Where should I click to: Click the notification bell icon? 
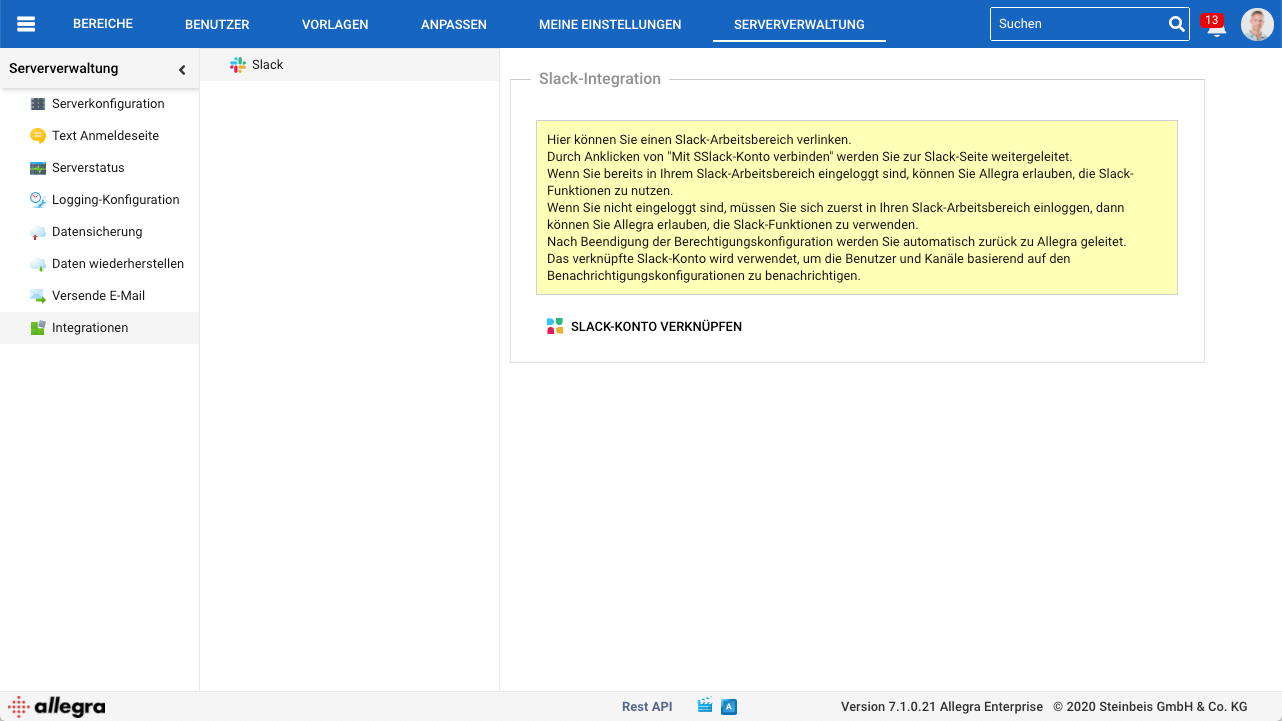point(1215,27)
